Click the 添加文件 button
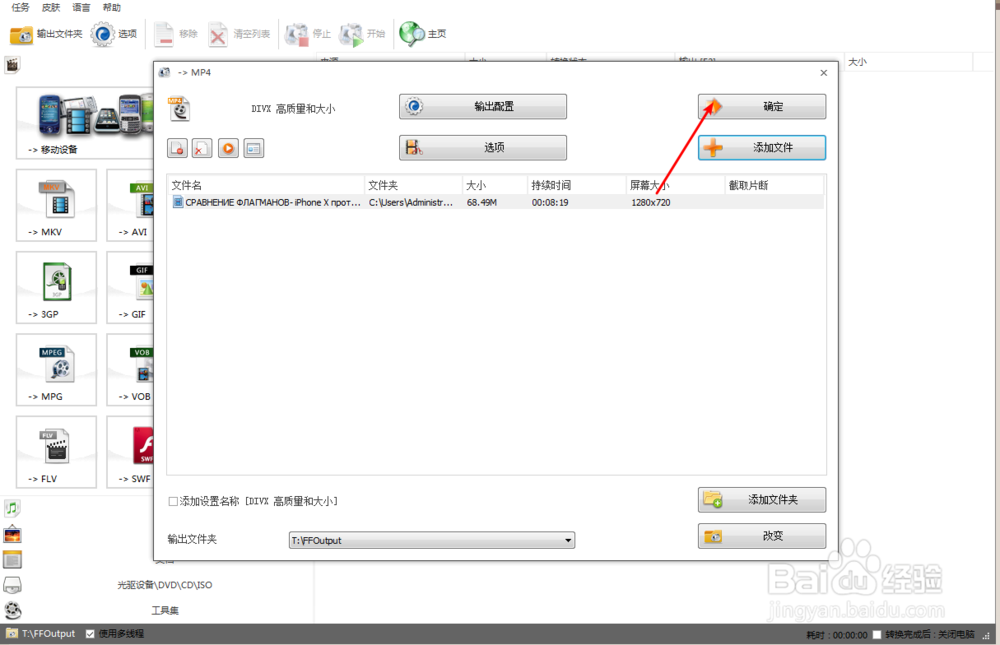This screenshot has width=1000, height=645. click(761, 147)
